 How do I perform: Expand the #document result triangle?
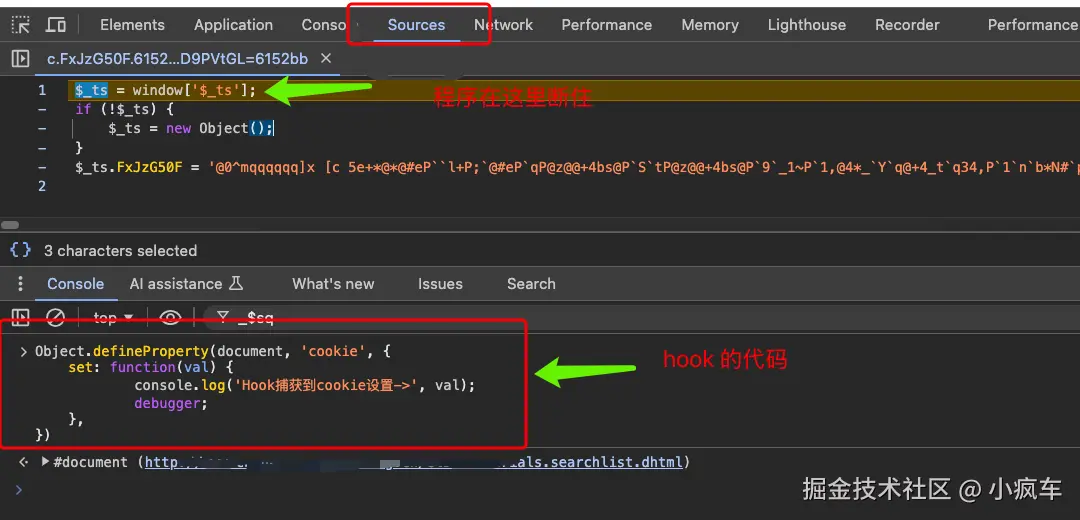45,461
